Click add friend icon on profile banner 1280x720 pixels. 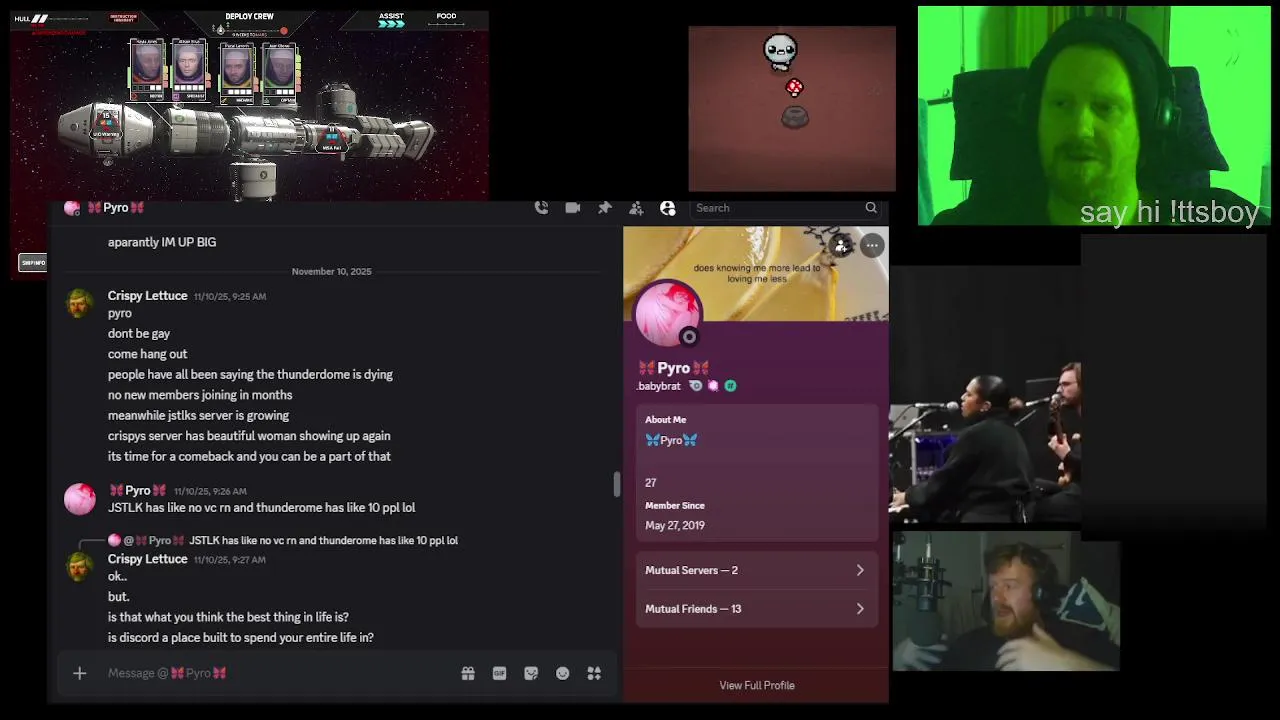point(842,245)
